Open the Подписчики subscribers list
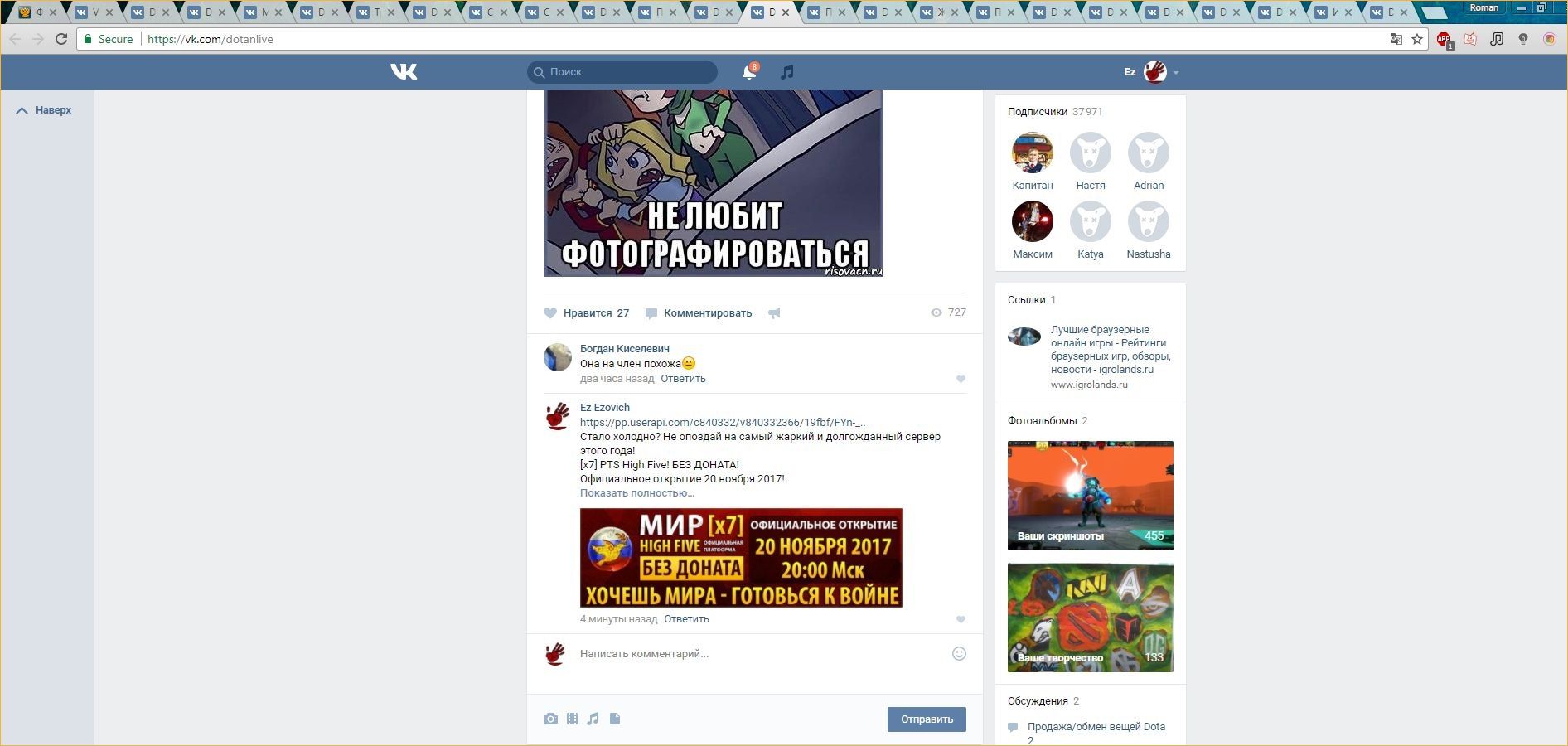1568x746 pixels. click(1055, 112)
